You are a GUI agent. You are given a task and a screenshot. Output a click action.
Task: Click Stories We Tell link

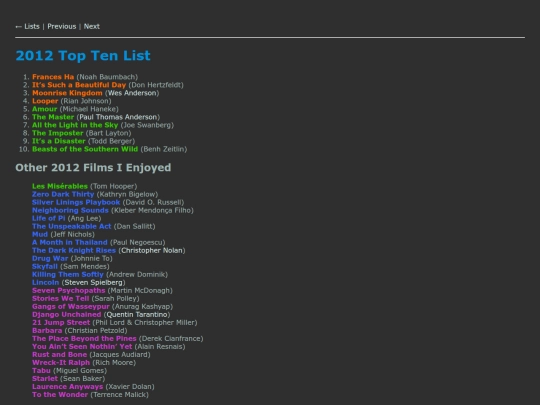click(x=61, y=299)
